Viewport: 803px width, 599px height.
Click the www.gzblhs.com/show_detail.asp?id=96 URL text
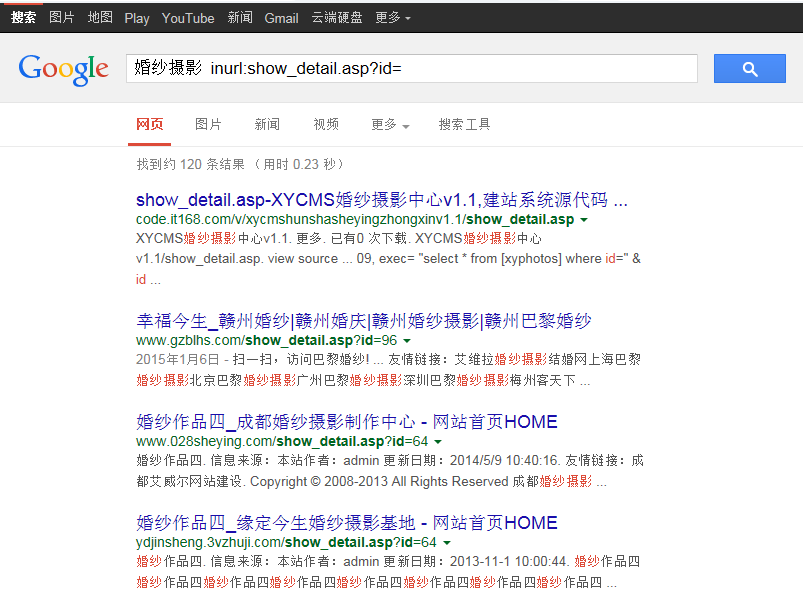266,340
